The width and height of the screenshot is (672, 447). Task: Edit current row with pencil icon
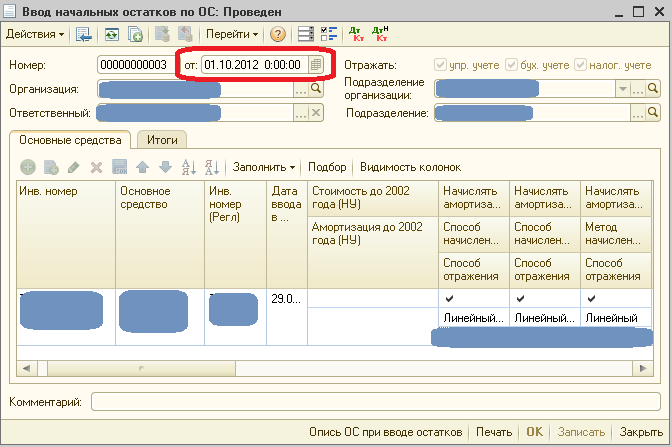point(74,167)
